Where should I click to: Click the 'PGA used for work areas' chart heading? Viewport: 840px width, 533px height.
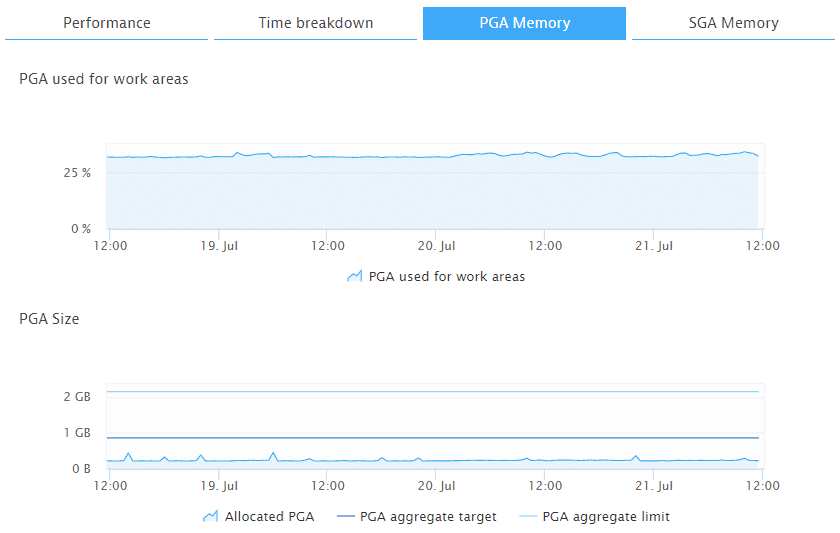(x=104, y=79)
